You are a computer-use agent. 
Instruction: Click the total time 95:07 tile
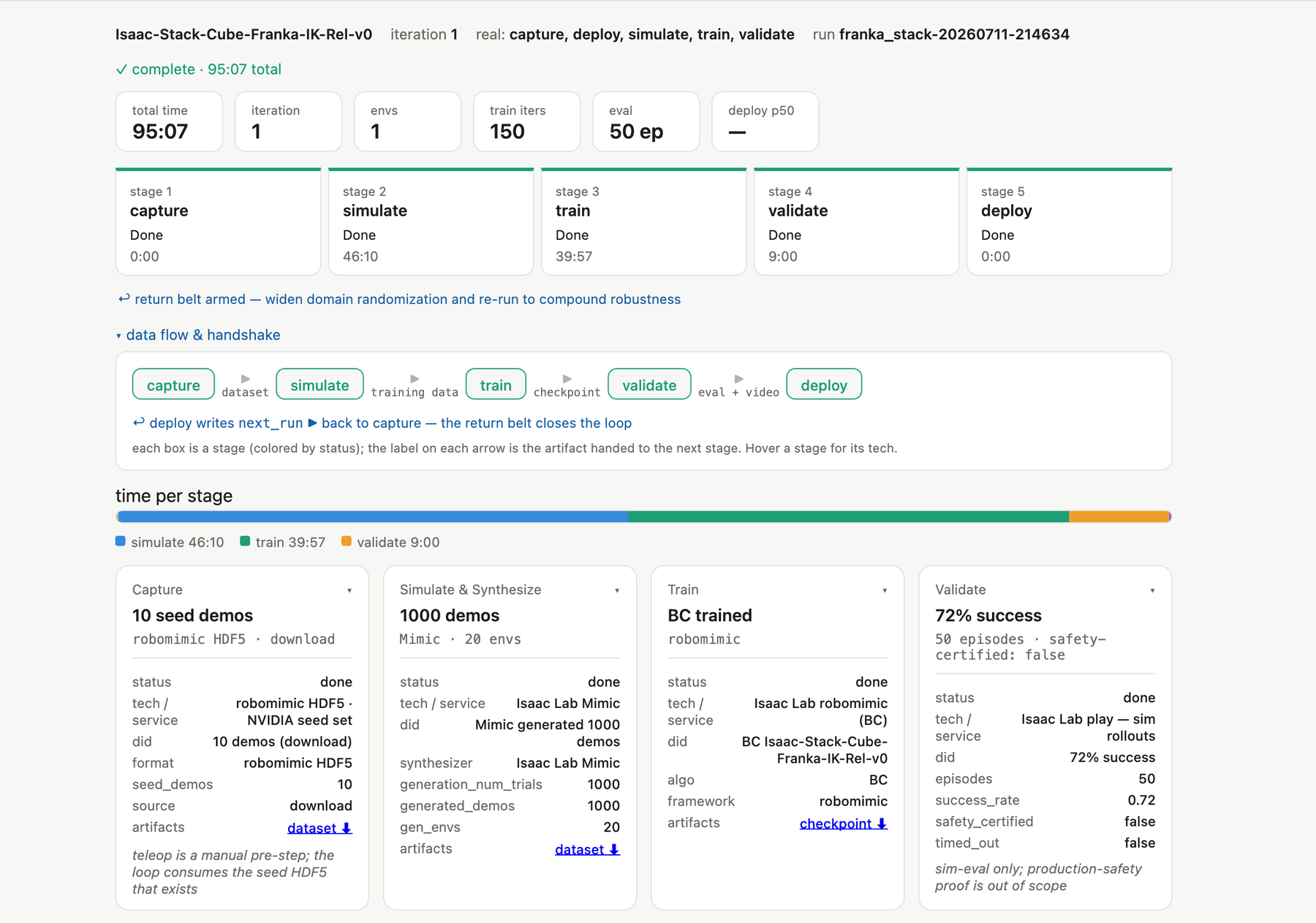coord(169,121)
